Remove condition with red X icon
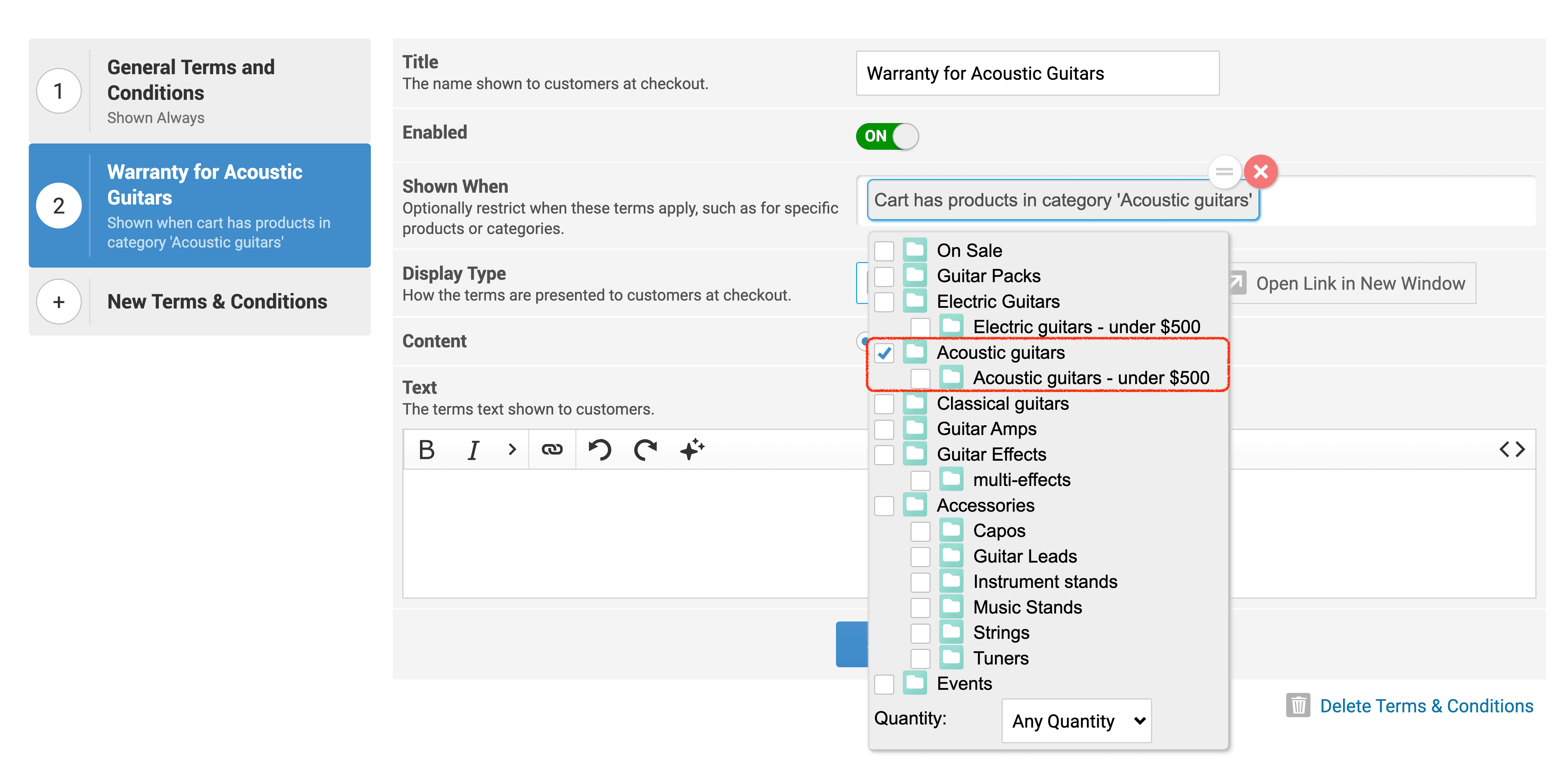The width and height of the screenshot is (1568, 782). click(x=1261, y=172)
